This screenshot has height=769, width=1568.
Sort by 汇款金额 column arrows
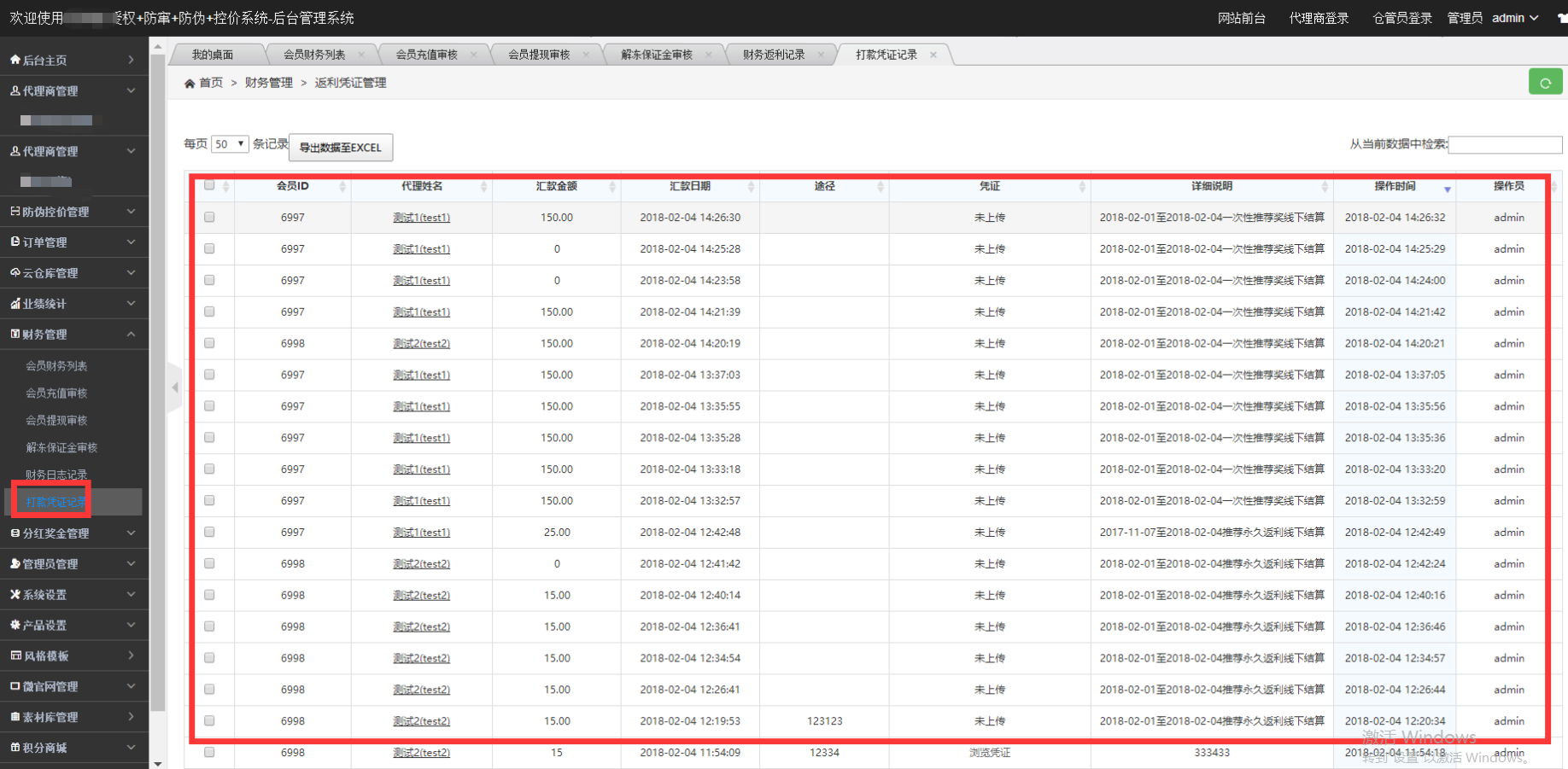pos(612,187)
